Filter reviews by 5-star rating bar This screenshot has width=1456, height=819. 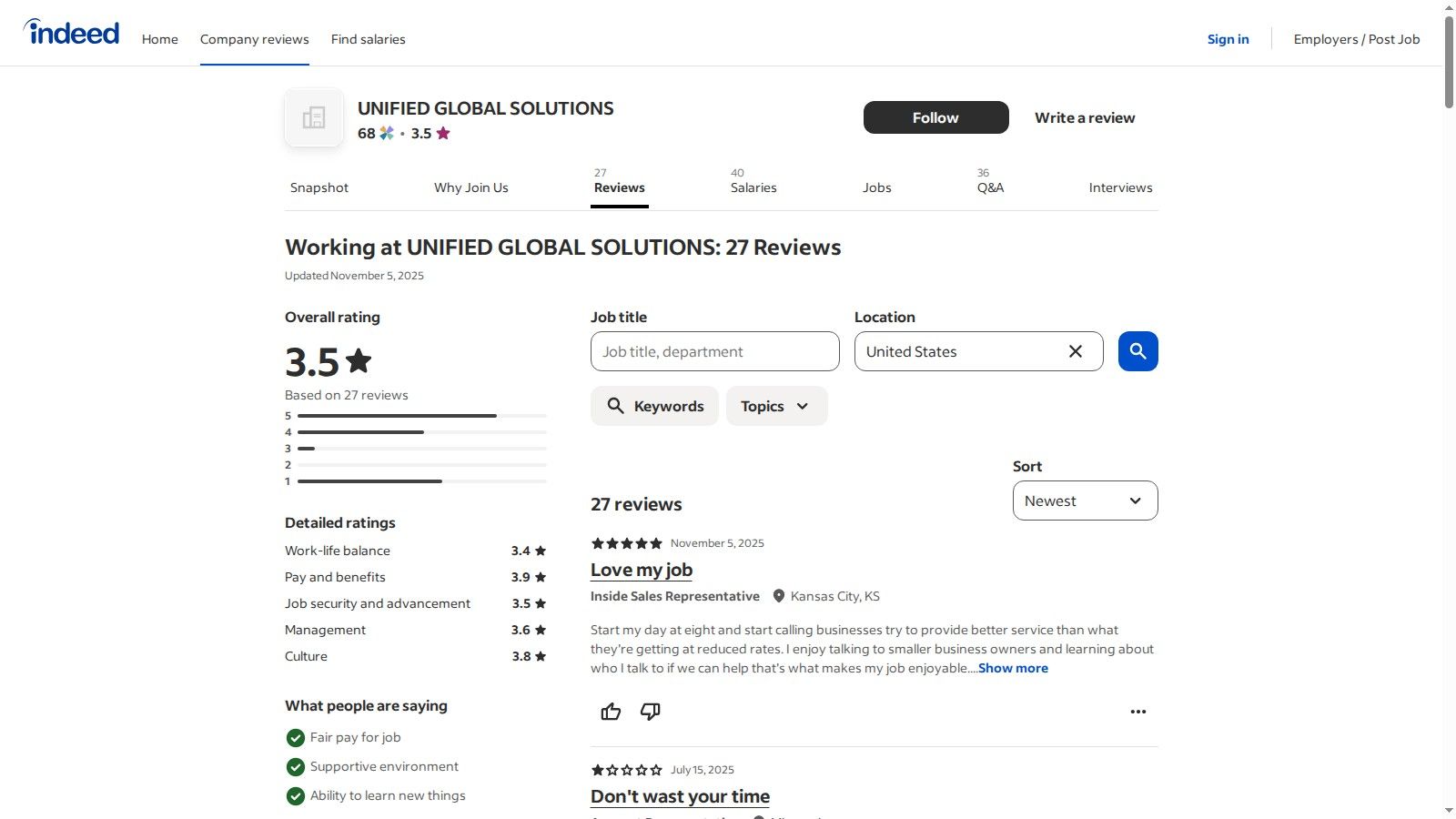[416, 416]
